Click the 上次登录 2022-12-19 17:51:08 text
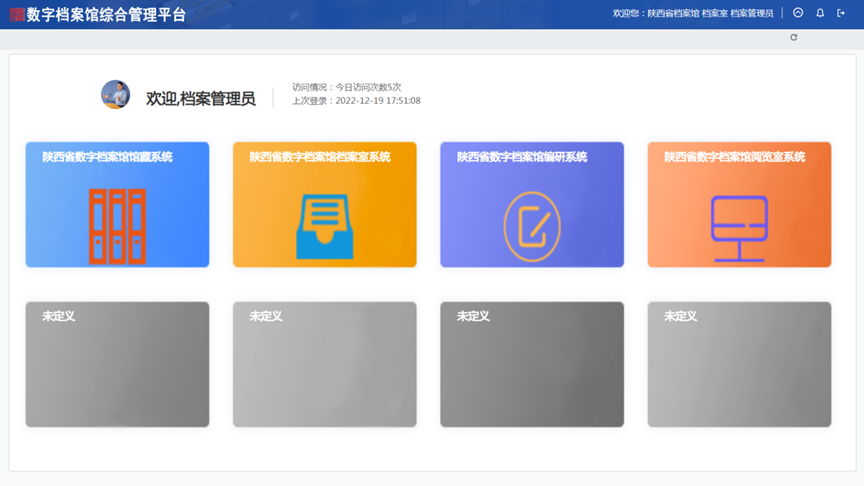This screenshot has width=864, height=486. pos(356,101)
